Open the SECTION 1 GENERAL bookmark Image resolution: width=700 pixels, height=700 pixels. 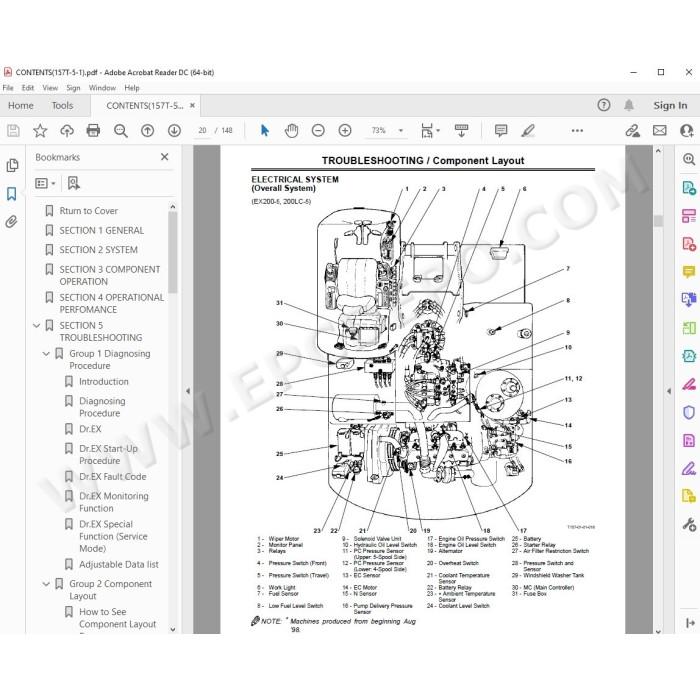tap(101, 230)
